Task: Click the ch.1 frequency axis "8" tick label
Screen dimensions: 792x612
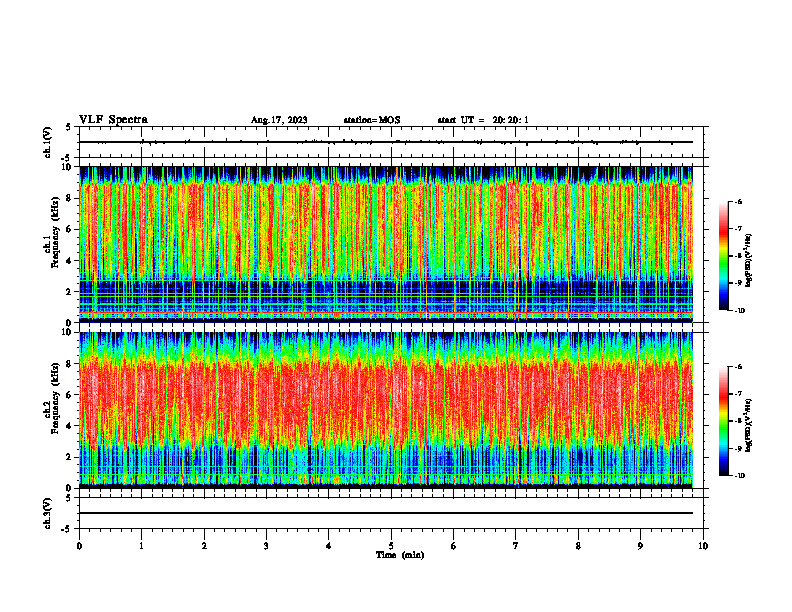Action: [x=70, y=198]
